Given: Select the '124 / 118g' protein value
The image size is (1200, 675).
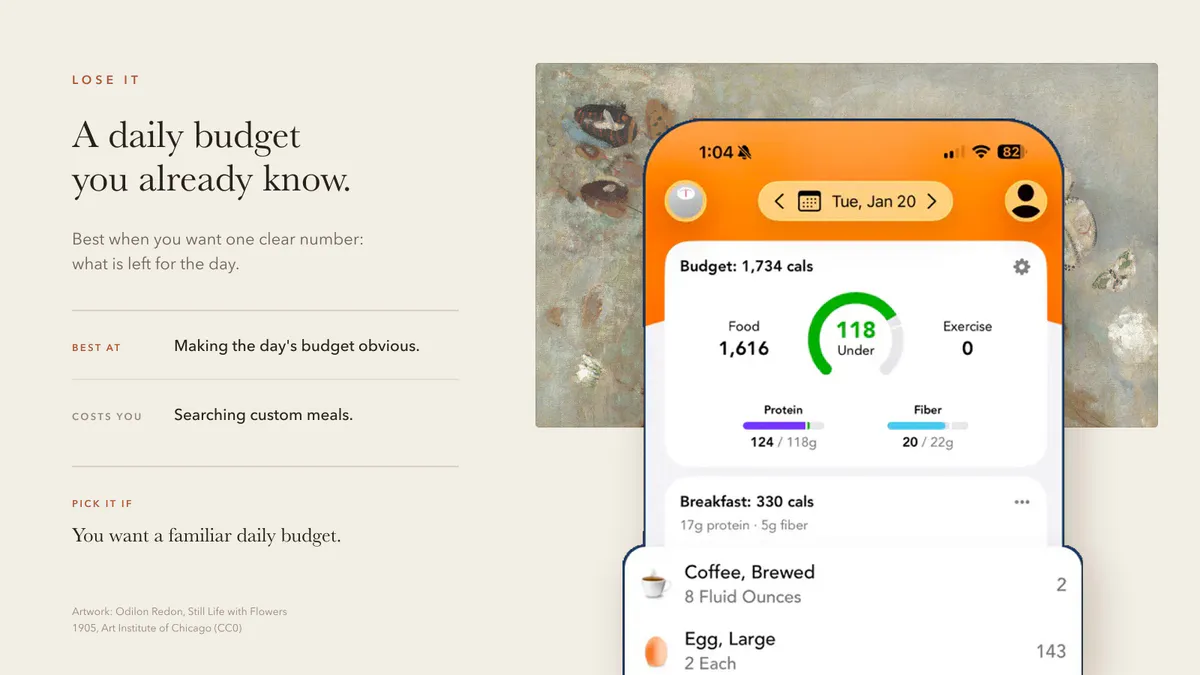Looking at the screenshot, I should point(783,442).
